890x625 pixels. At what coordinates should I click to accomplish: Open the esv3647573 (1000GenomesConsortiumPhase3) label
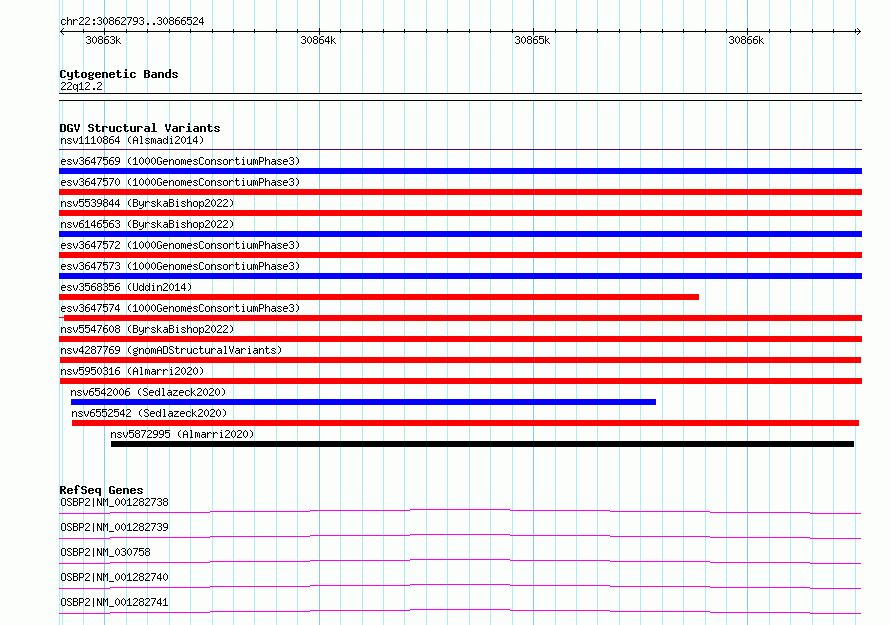[x=180, y=266]
